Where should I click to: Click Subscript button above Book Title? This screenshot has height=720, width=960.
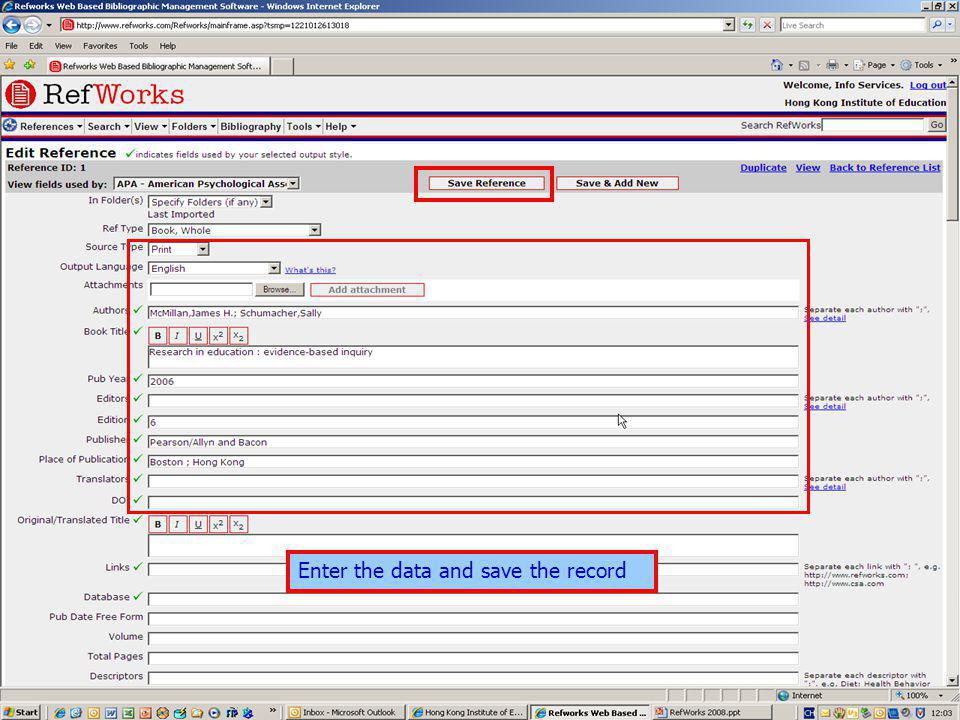238,336
